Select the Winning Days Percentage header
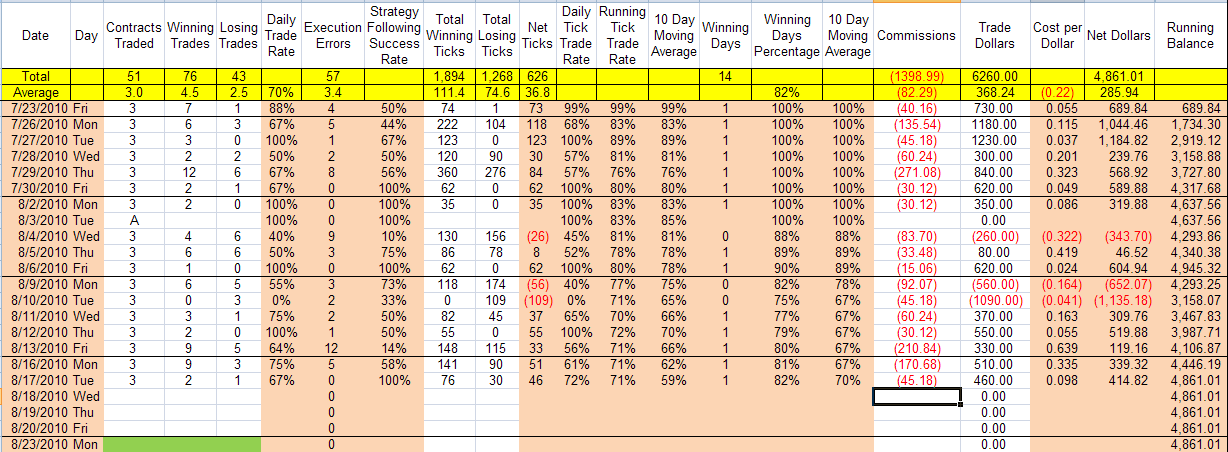Screen dimensions: 1228x452 787,35
